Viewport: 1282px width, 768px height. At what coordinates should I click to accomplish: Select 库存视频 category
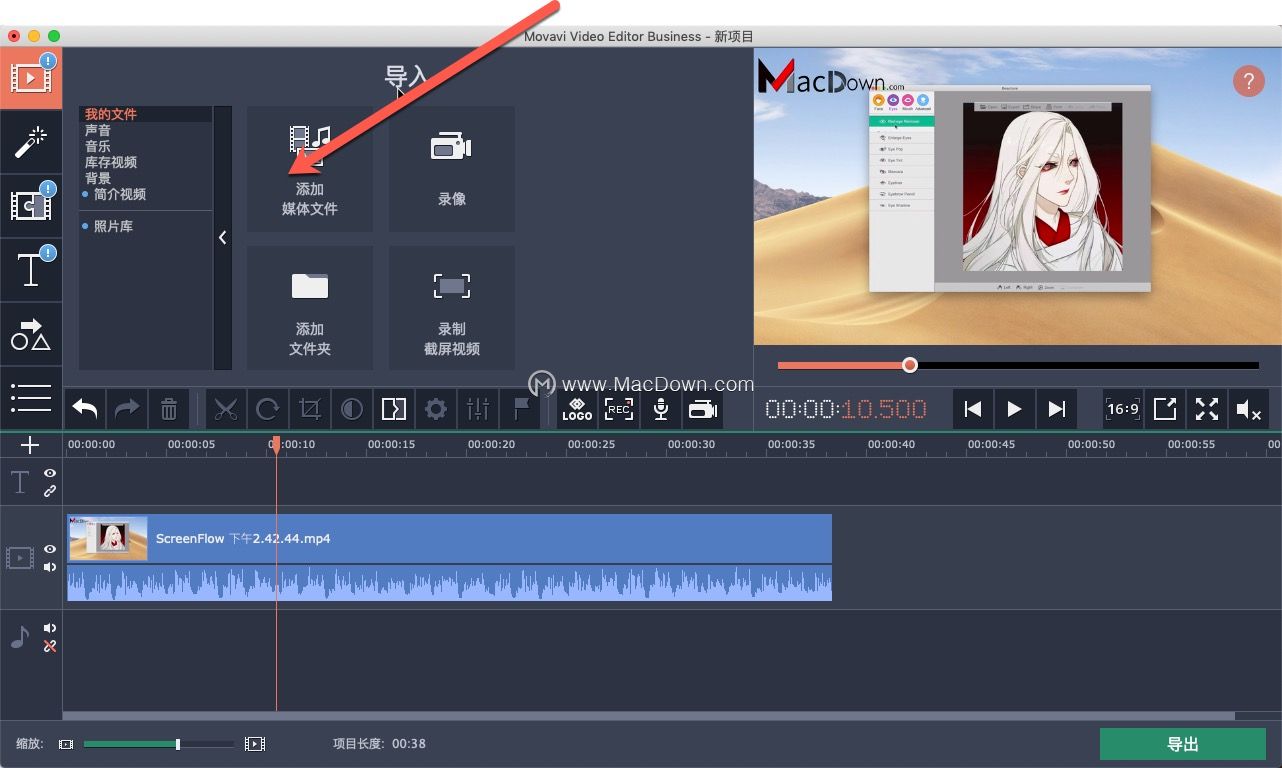click(111, 162)
